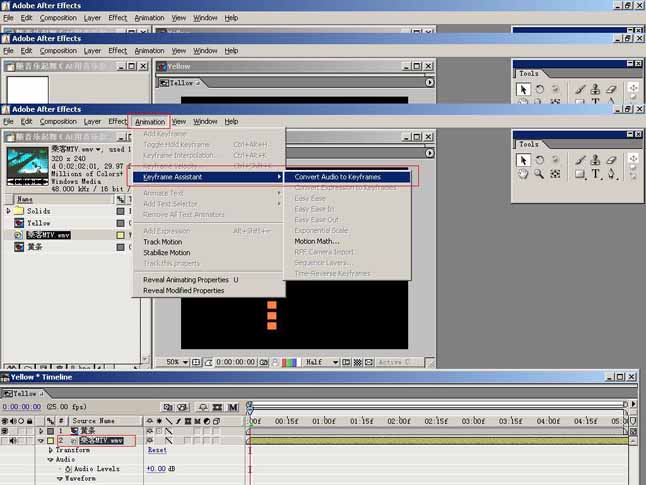Toggle the frame blending button on Timeline
The height and width of the screenshot is (485, 646).
[218, 407]
